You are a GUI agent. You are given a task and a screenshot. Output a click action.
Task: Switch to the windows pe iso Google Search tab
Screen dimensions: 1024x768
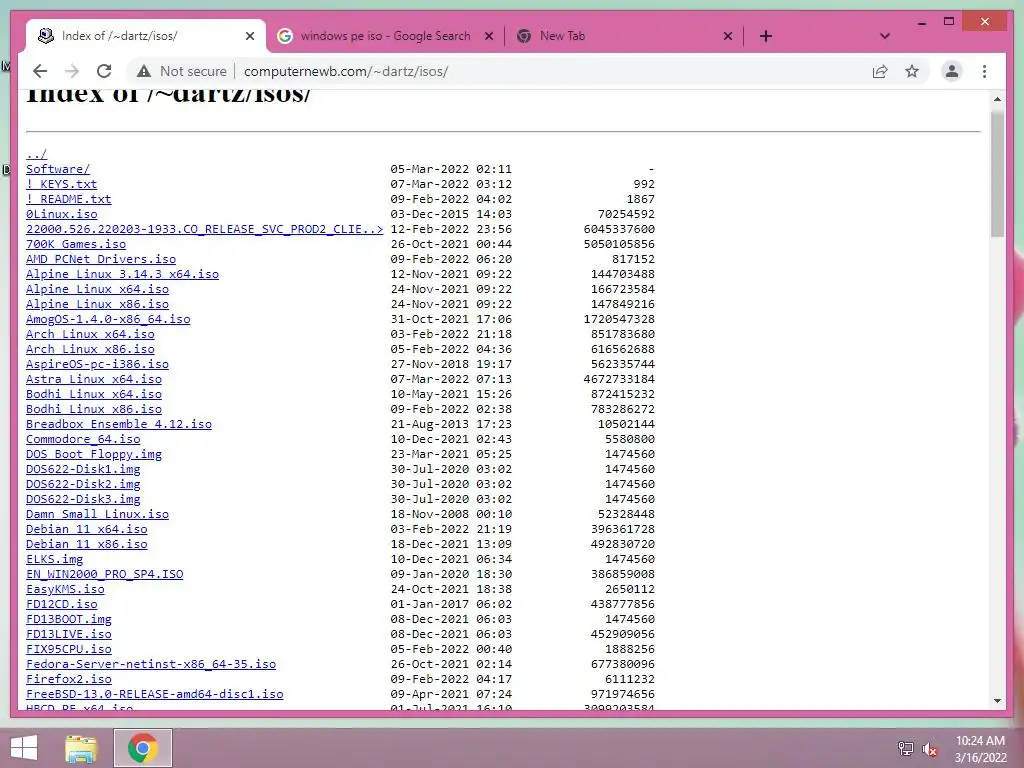point(385,36)
